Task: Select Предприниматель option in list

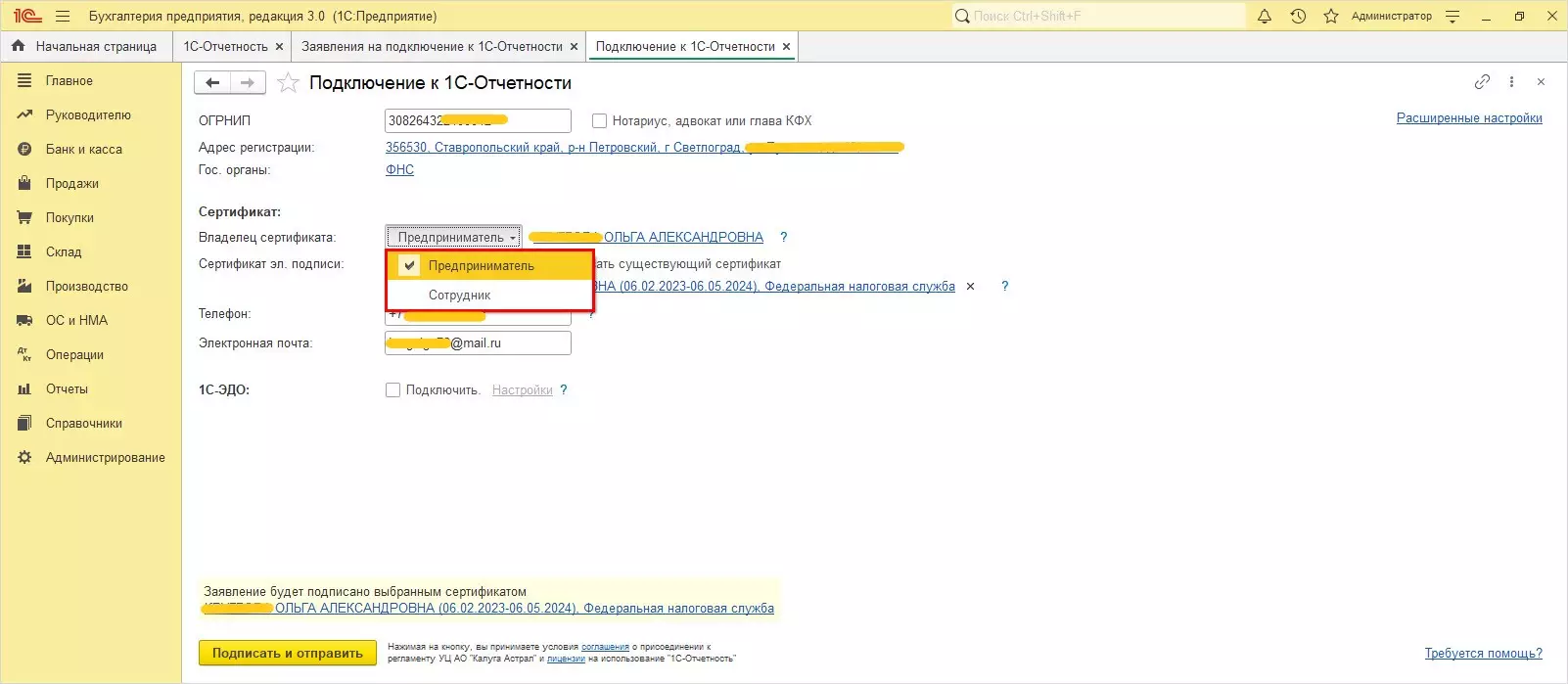Action: point(490,266)
